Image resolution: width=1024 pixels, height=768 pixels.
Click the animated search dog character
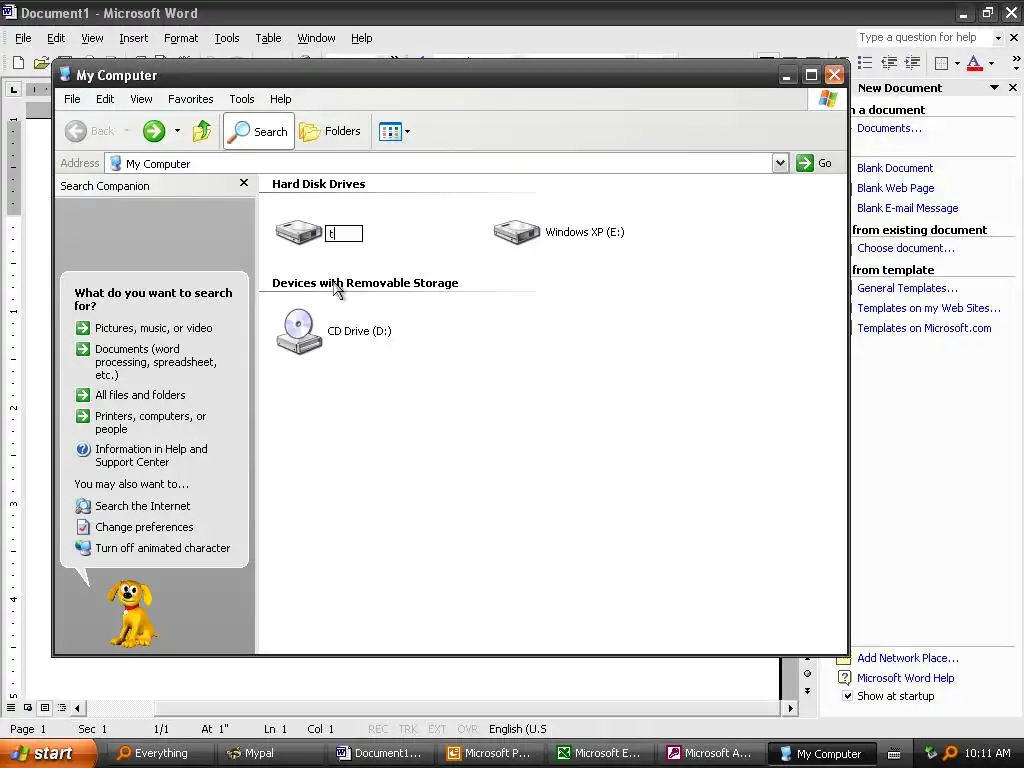[132, 614]
